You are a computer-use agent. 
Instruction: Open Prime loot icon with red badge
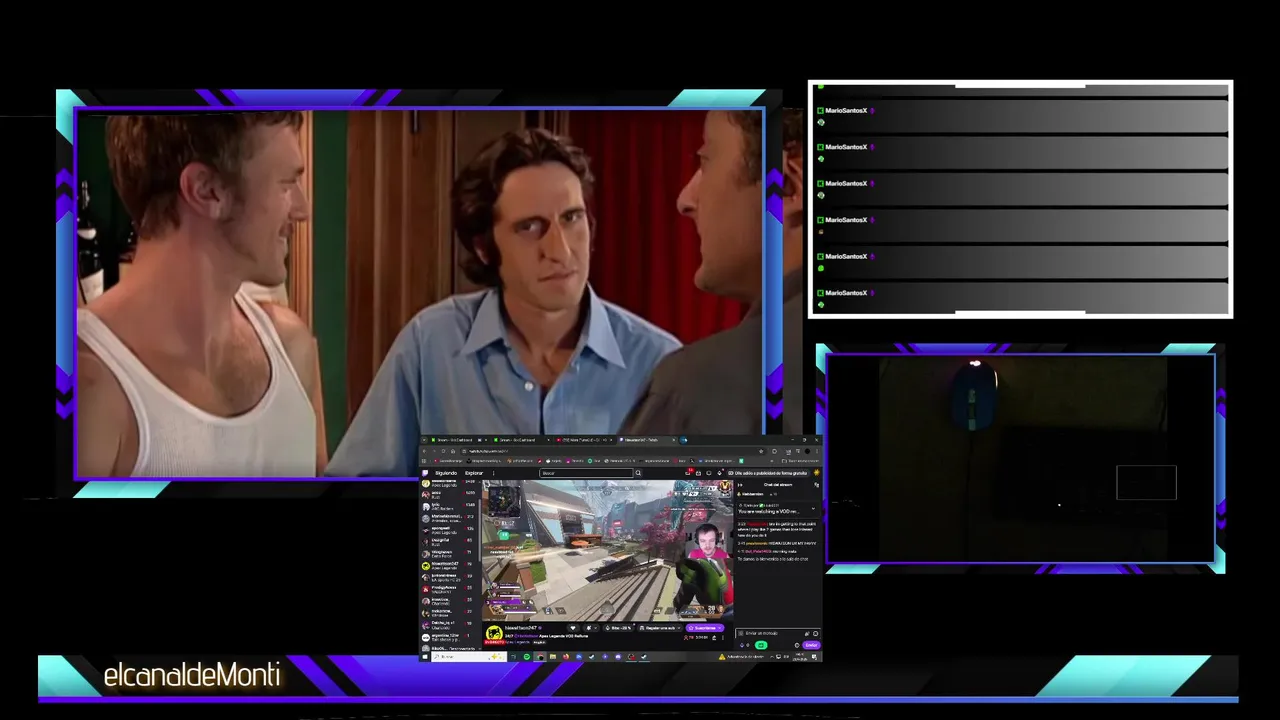point(688,472)
